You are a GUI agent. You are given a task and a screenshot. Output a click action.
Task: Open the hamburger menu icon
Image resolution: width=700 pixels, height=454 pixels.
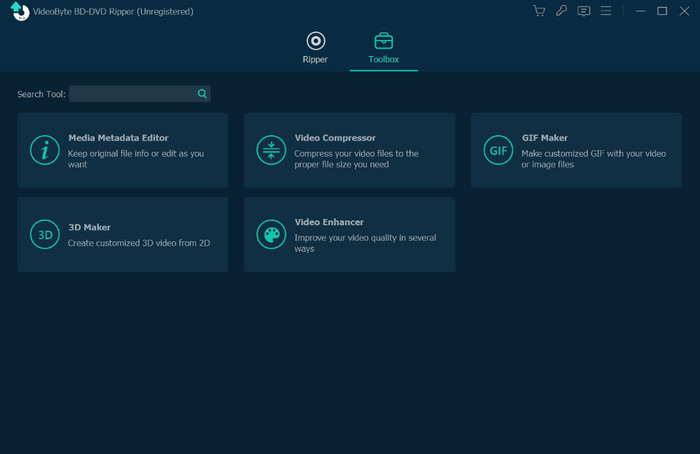tap(606, 11)
